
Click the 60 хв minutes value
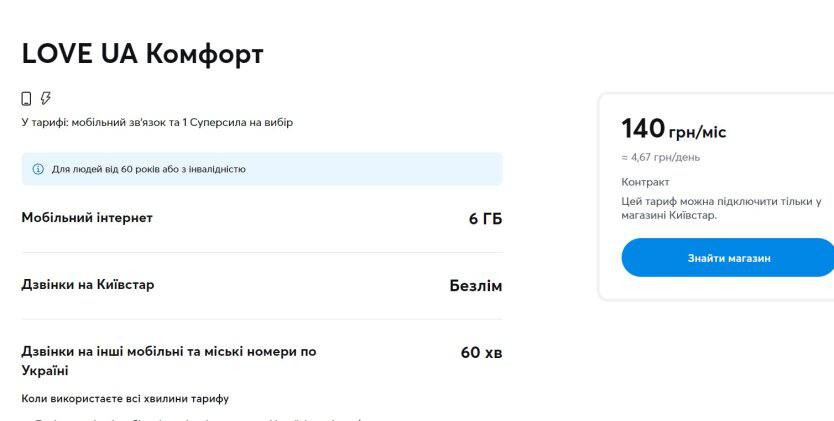(481, 352)
